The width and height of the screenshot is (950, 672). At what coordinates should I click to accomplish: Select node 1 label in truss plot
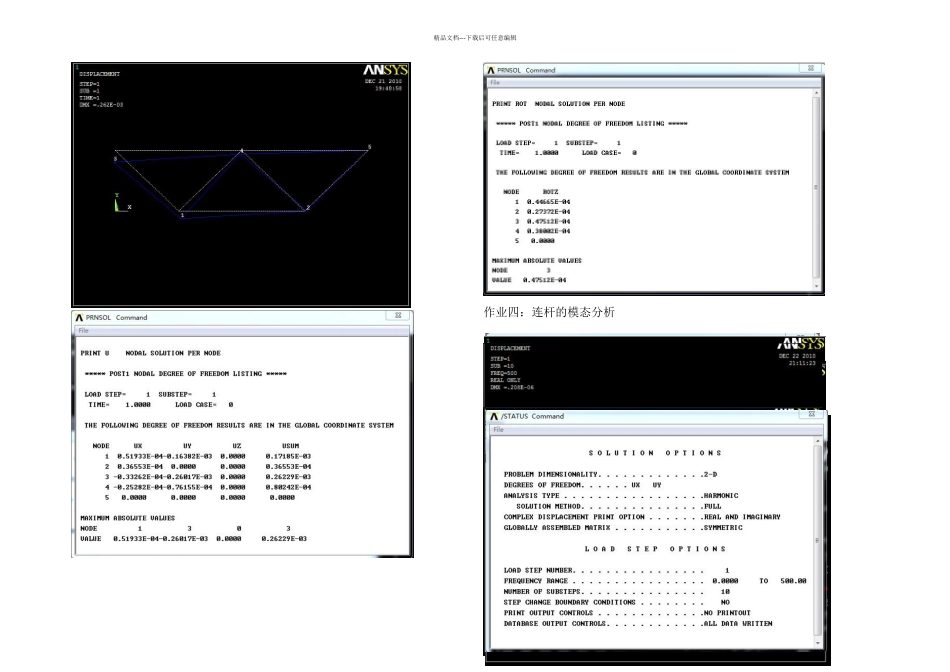(182, 215)
